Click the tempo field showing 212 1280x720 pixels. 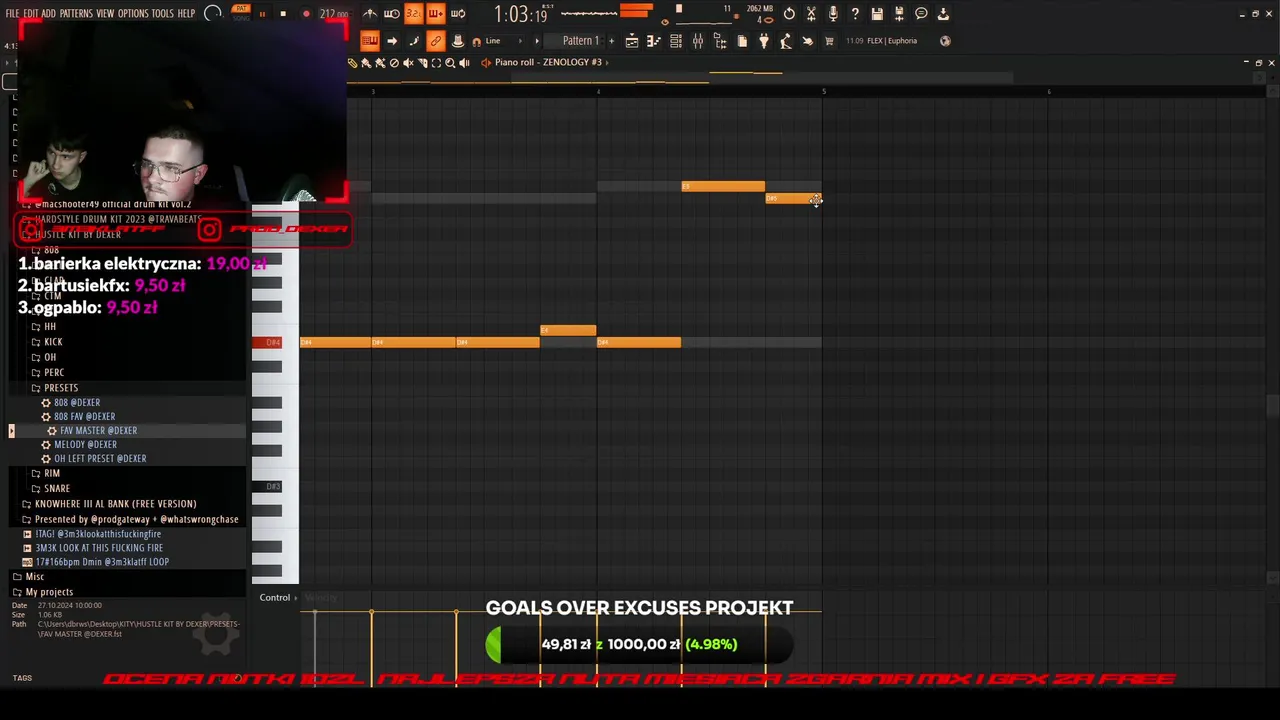pos(334,15)
